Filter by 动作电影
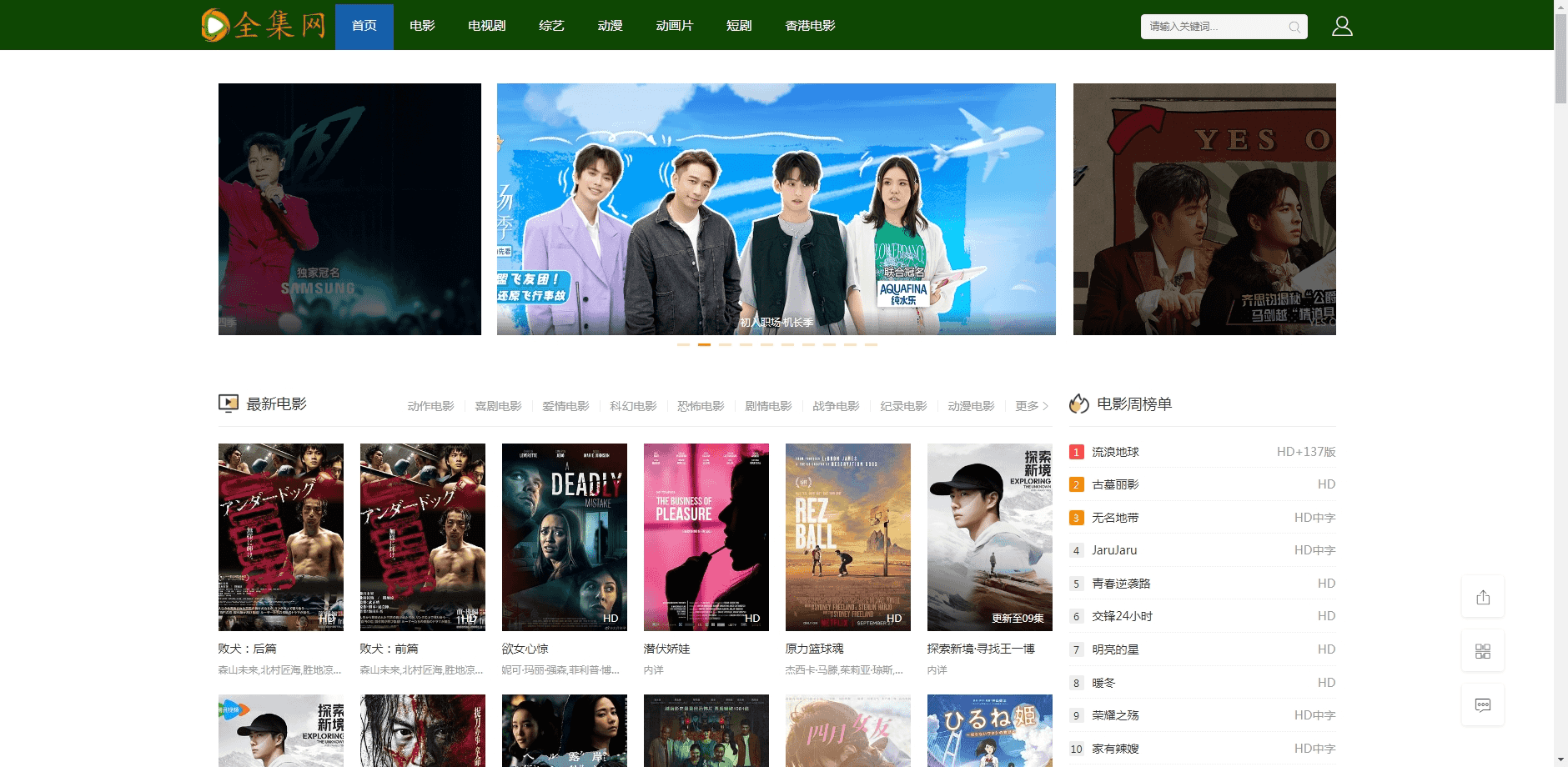 tap(431, 406)
